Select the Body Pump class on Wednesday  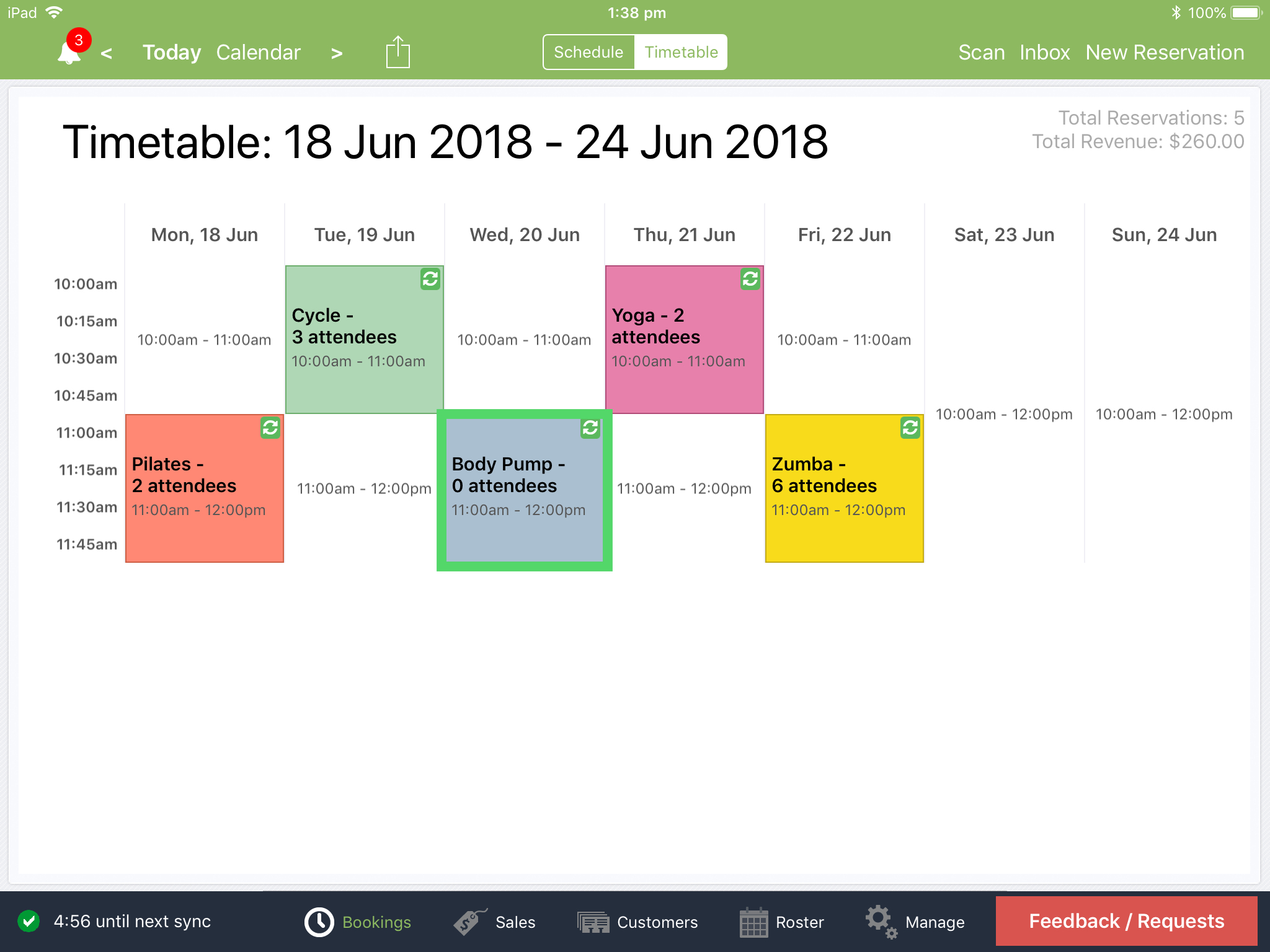pos(524,490)
